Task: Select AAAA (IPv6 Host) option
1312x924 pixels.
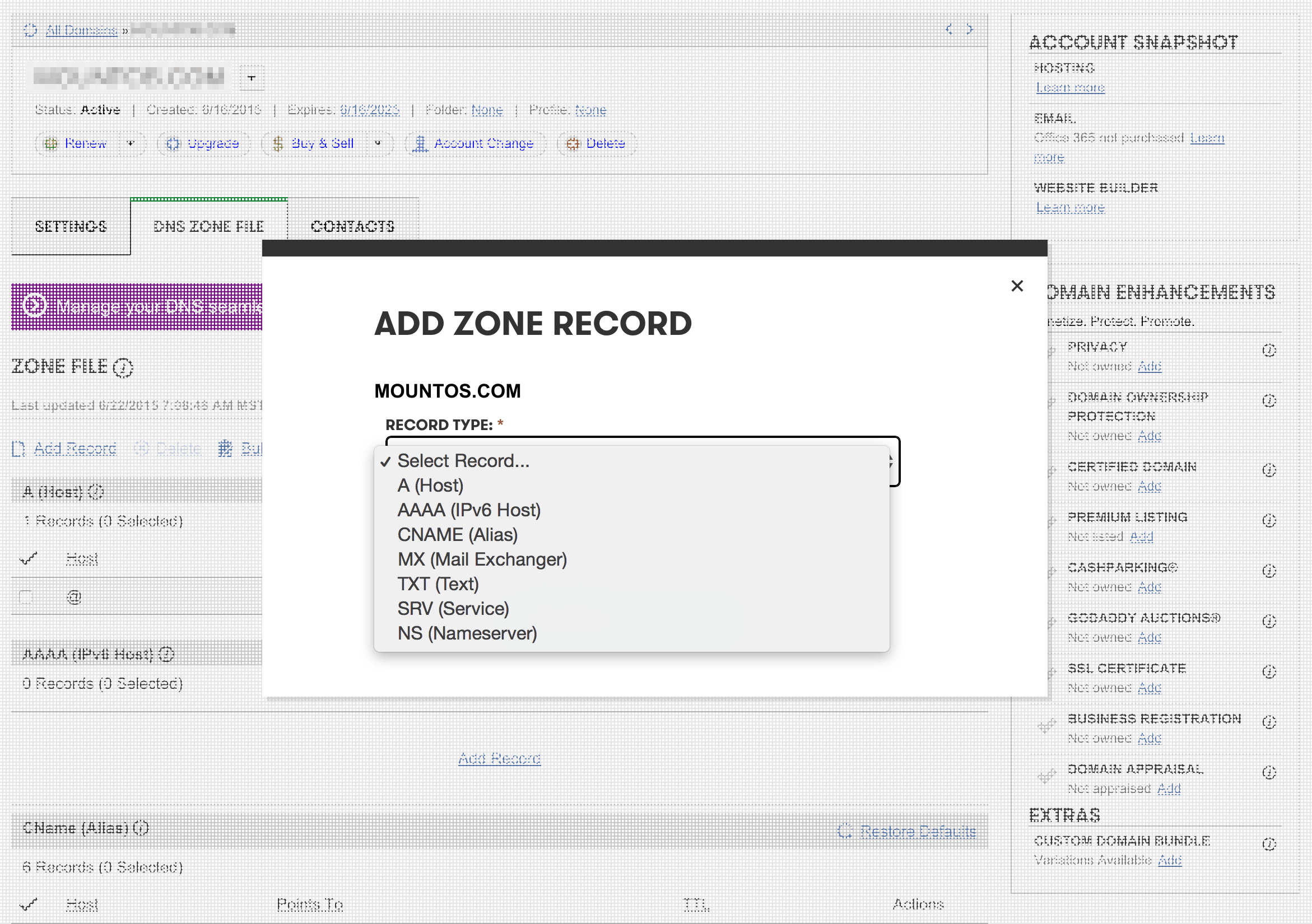Action: click(631, 510)
